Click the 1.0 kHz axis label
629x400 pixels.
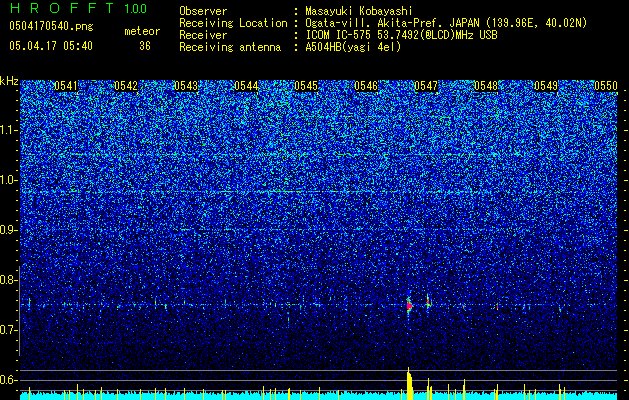coord(9,180)
